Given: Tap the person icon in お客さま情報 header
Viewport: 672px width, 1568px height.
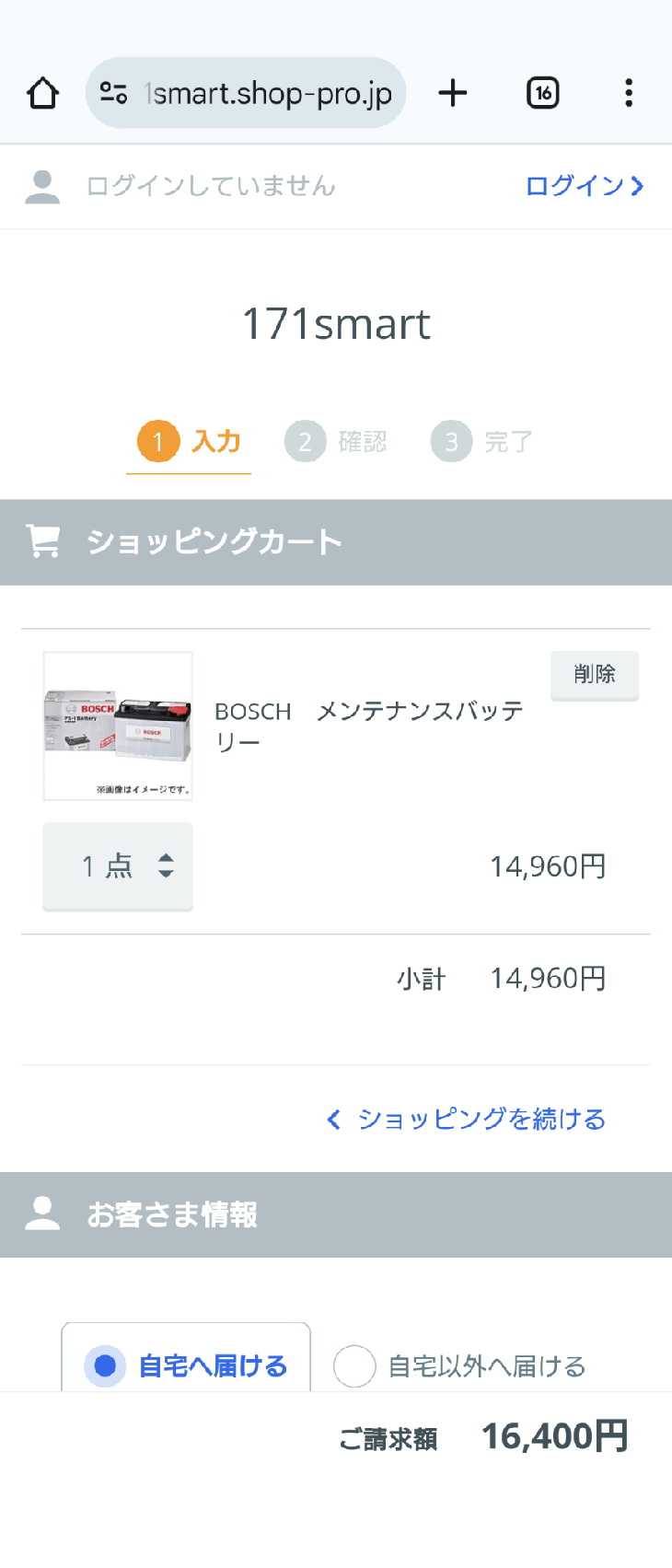Looking at the screenshot, I should (x=42, y=1214).
